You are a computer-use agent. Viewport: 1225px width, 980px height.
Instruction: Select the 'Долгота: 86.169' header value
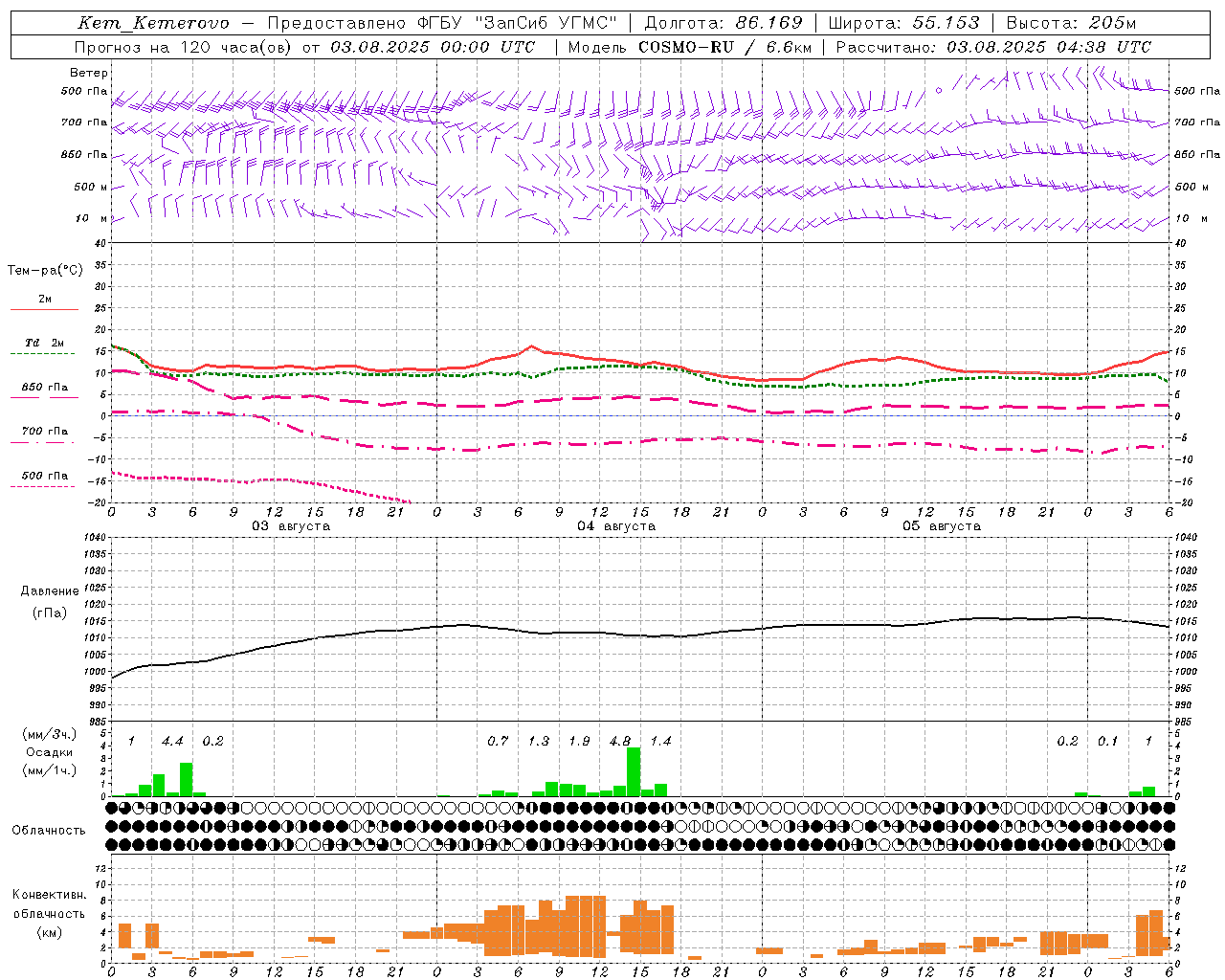coord(724,23)
